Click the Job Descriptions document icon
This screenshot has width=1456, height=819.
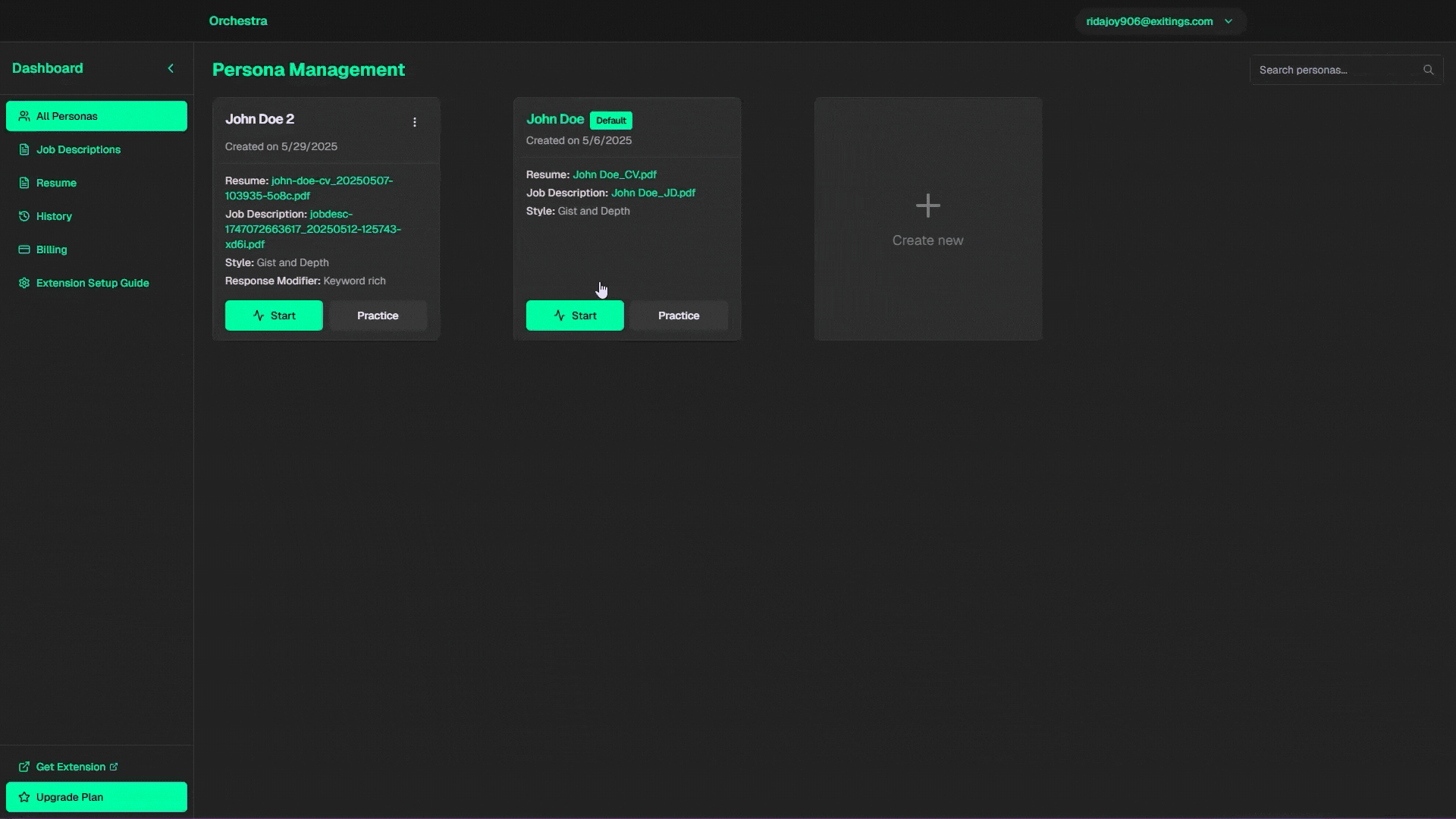click(x=24, y=149)
